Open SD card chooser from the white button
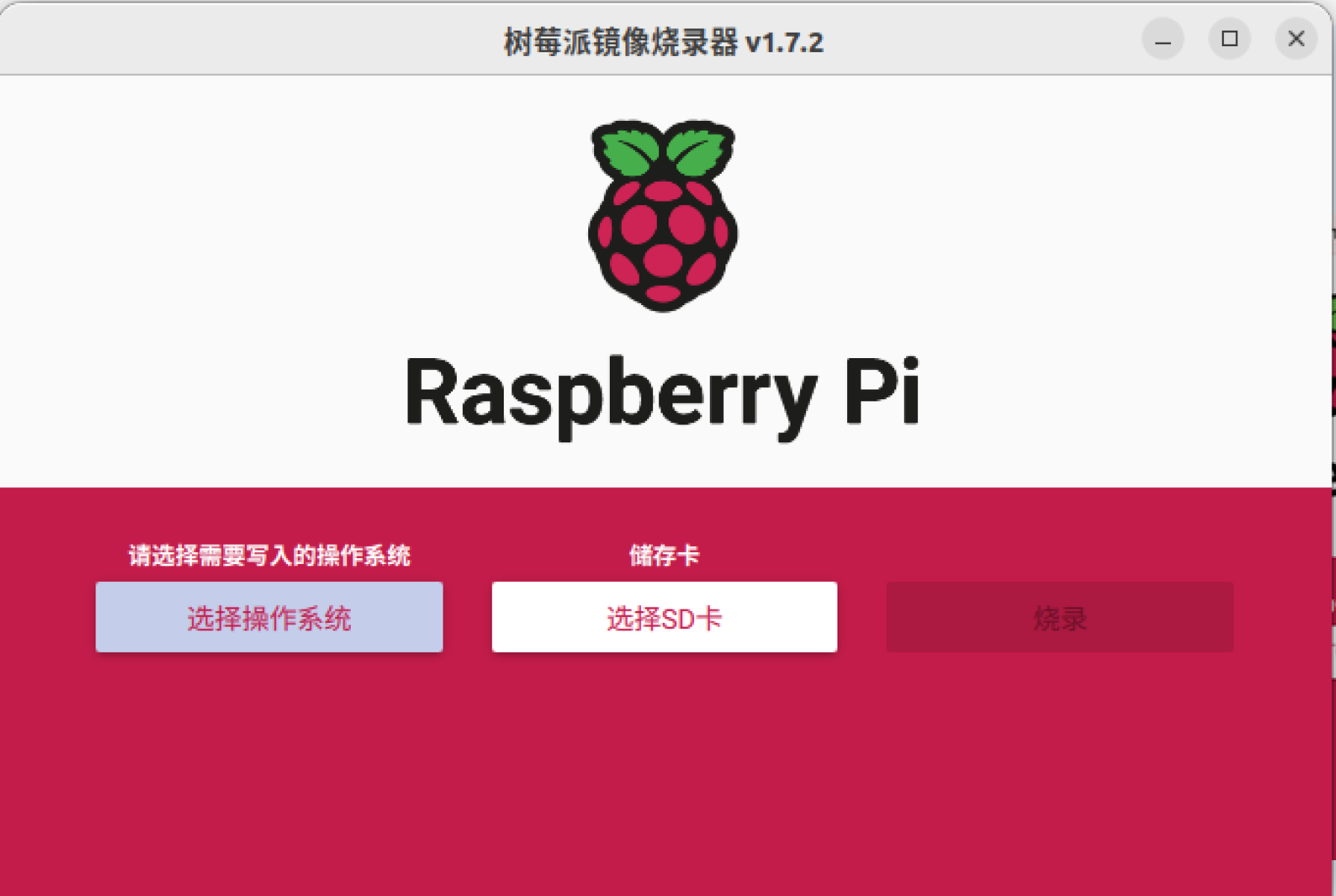 [663, 617]
